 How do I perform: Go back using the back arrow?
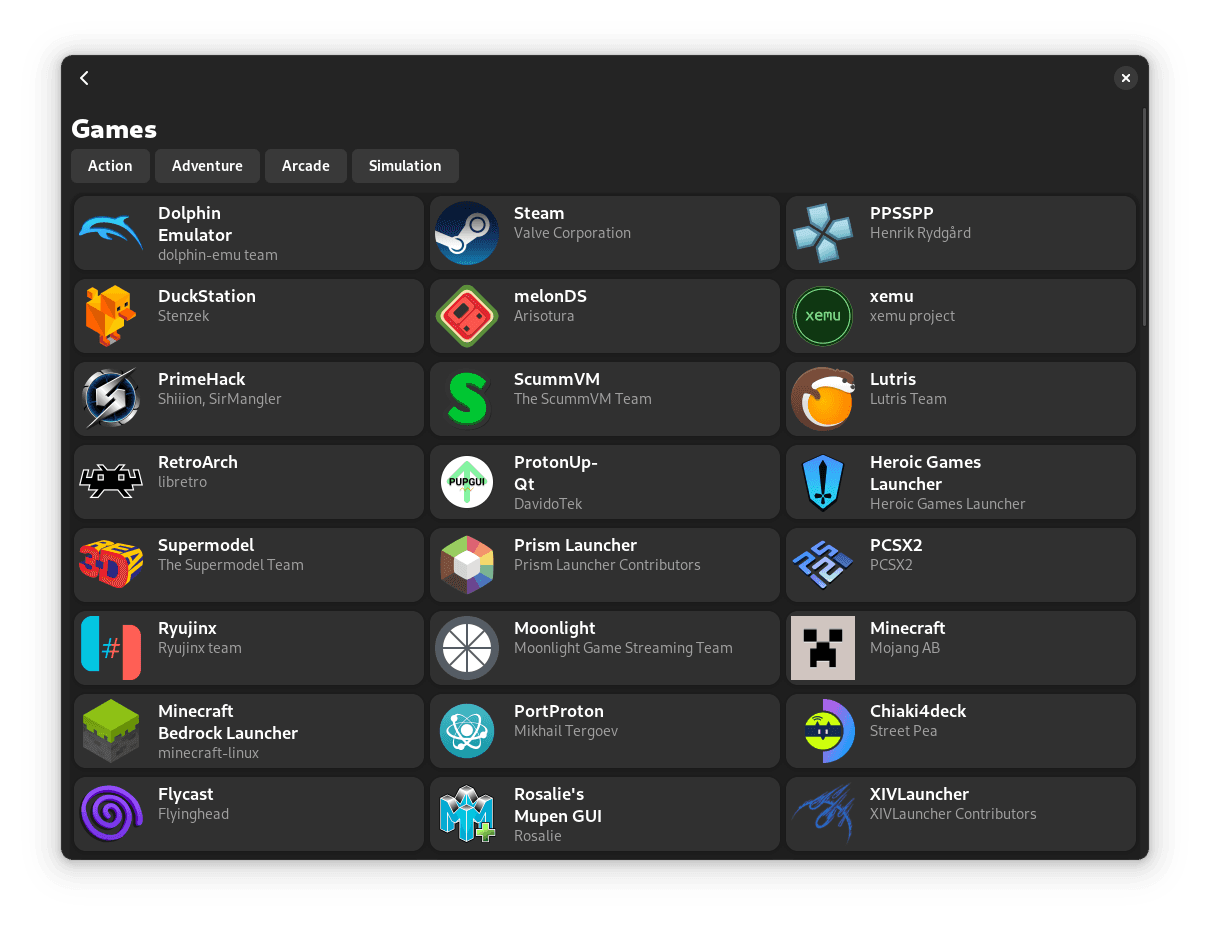pos(85,78)
